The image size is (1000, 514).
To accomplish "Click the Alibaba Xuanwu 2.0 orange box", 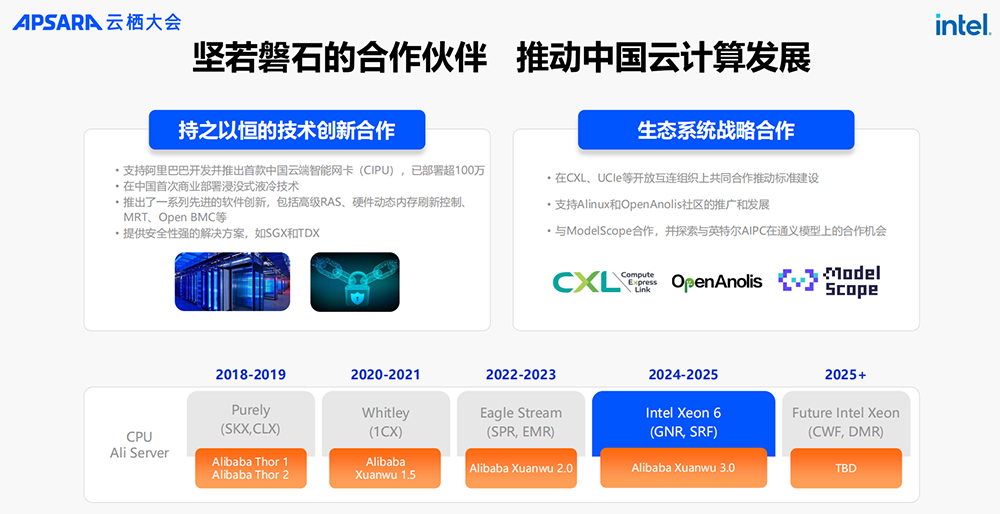I will pyautogui.click(x=520, y=468).
